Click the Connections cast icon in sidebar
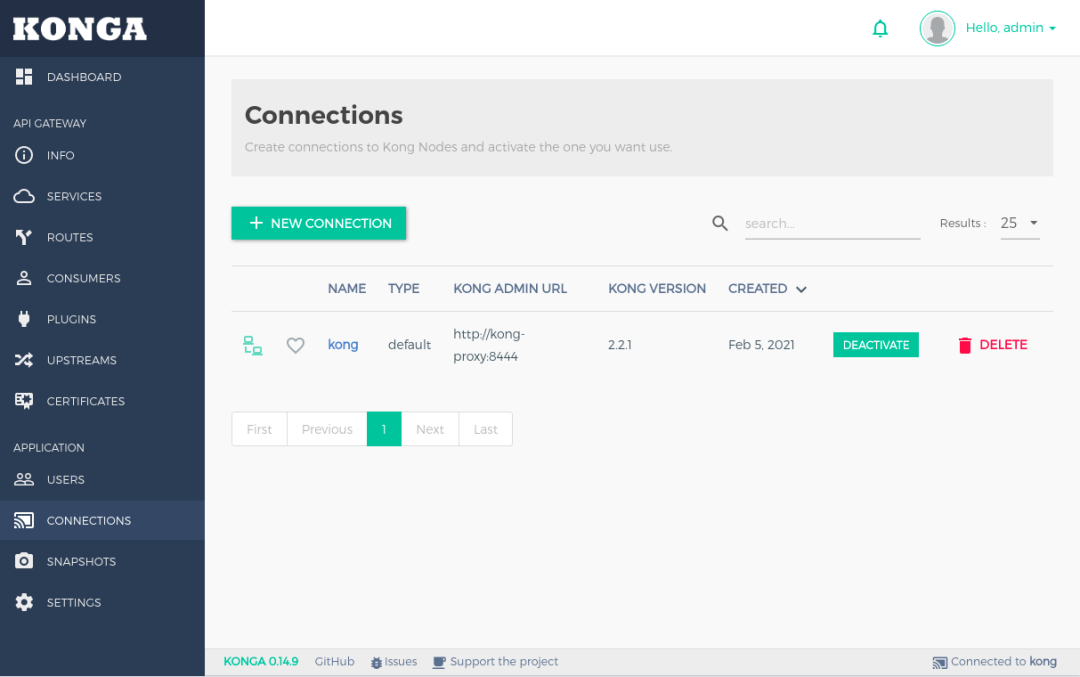Viewport: 1080px width, 677px height. (x=24, y=521)
